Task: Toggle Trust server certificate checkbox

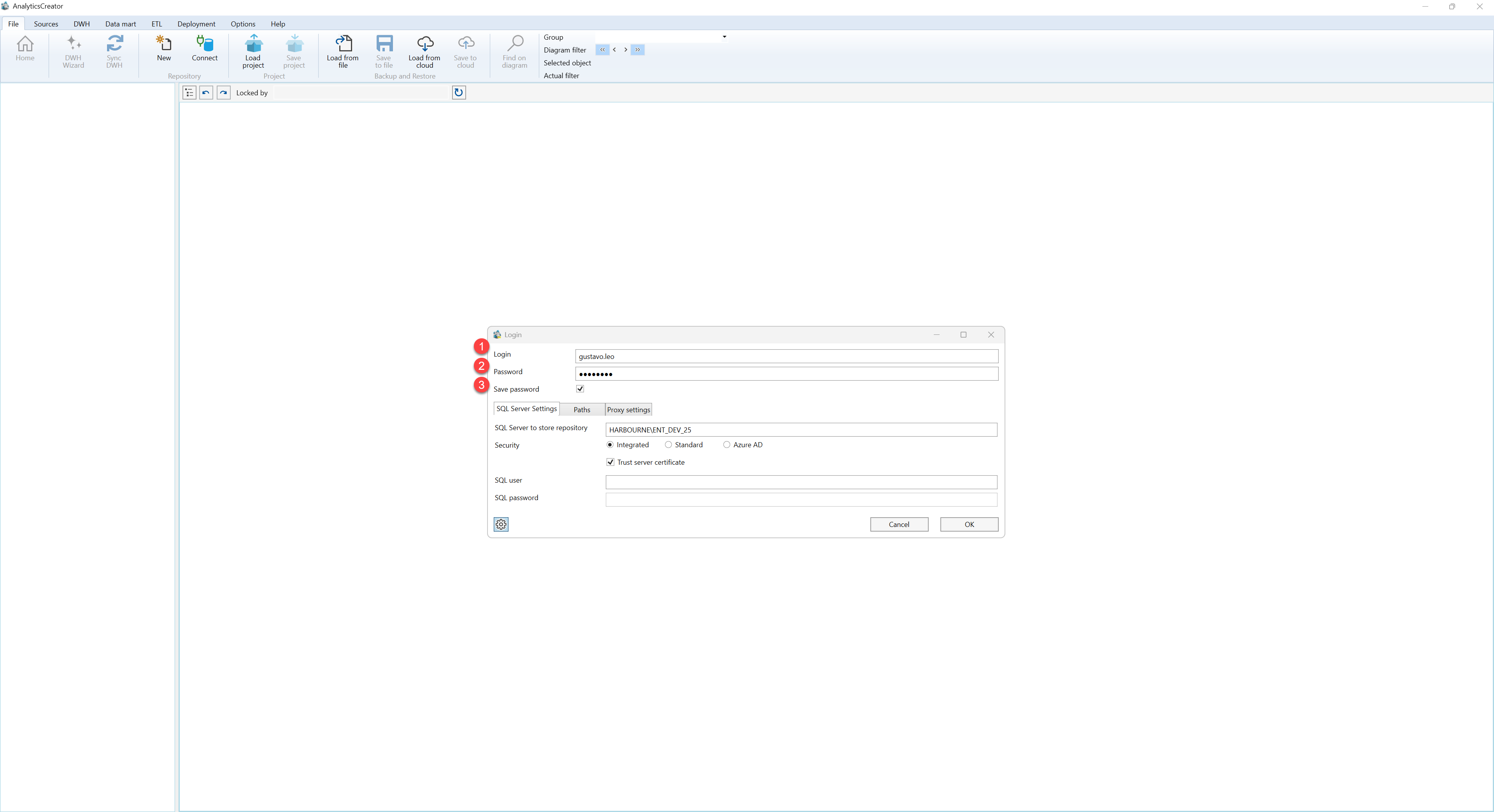Action: (610, 462)
